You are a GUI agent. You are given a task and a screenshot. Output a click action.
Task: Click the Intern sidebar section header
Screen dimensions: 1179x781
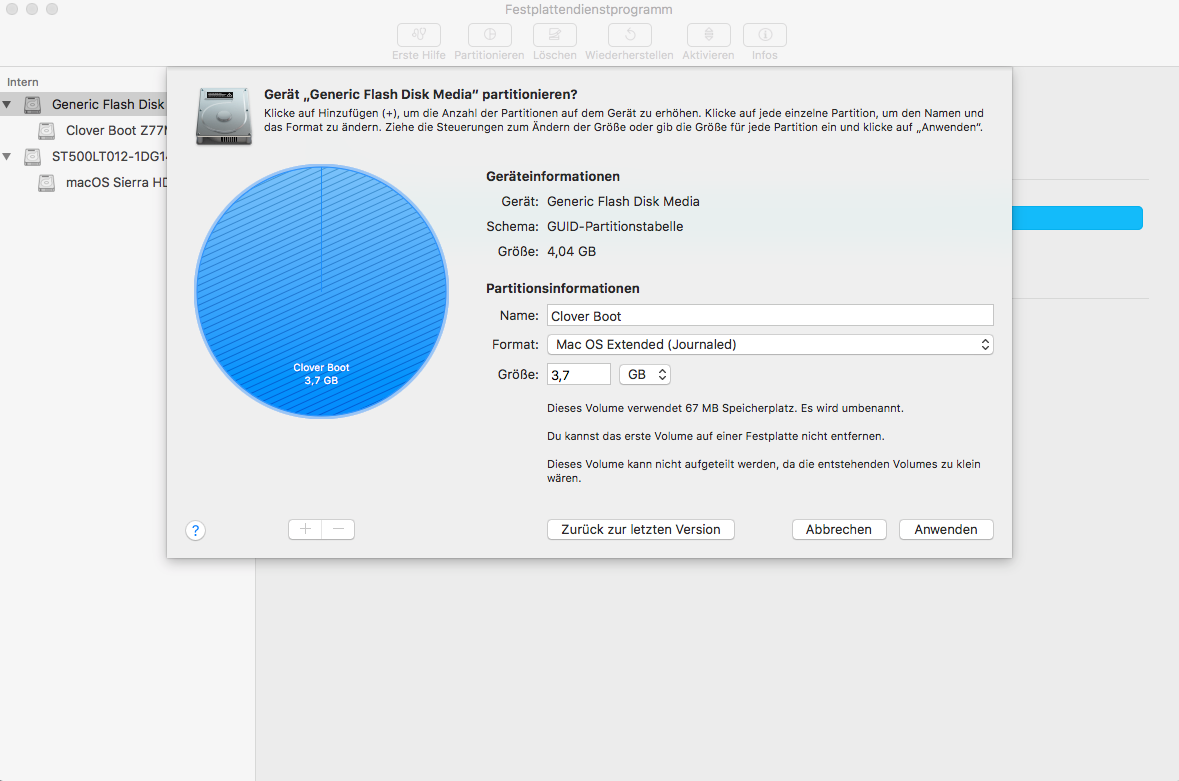[23, 82]
